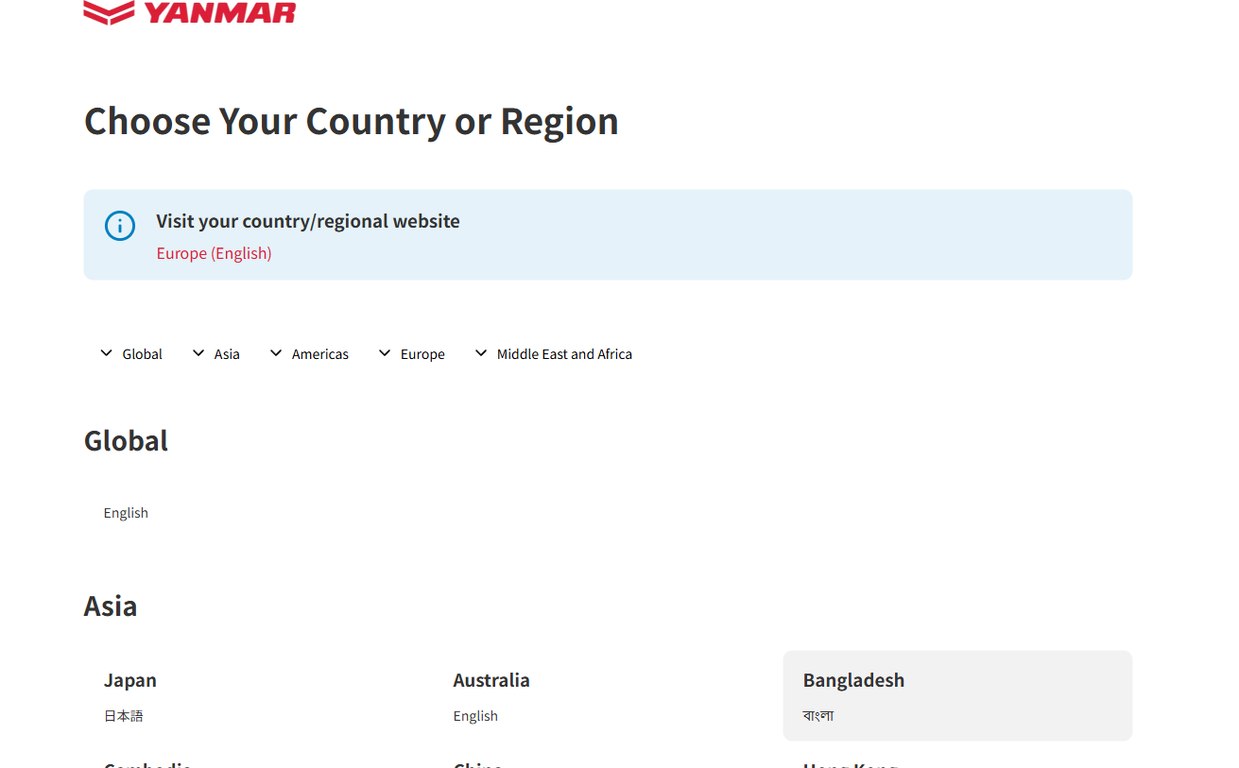The width and height of the screenshot is (1239, 768).
Task: Click the chevron beside Middle East and Africa
Action: 481,353
